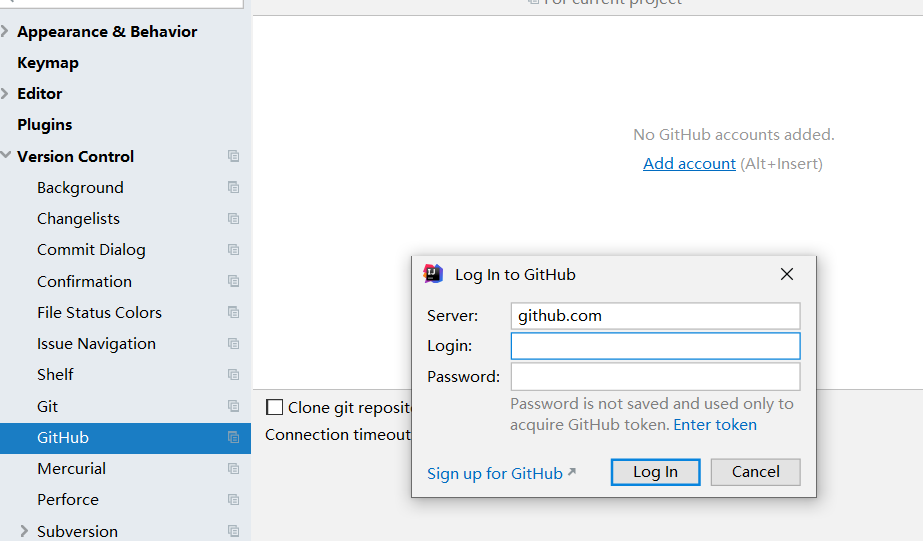Expand the Editor settings section

tap(5, 93)
